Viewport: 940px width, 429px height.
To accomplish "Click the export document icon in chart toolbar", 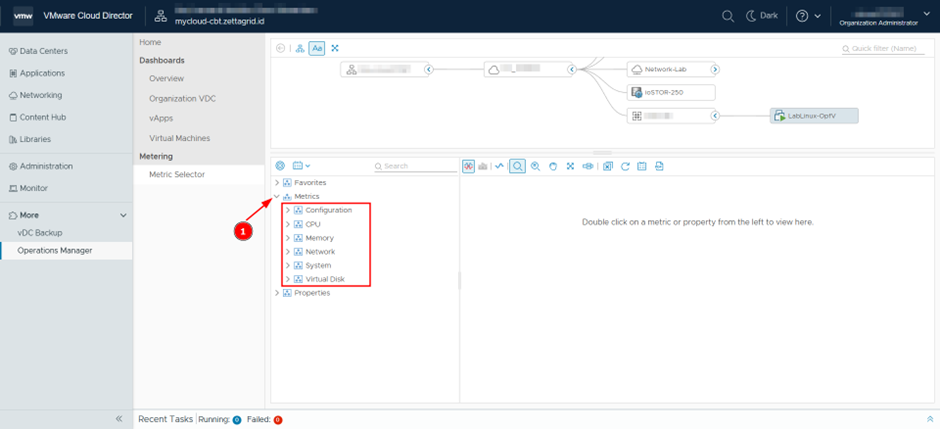I will (x=659, y=166).
